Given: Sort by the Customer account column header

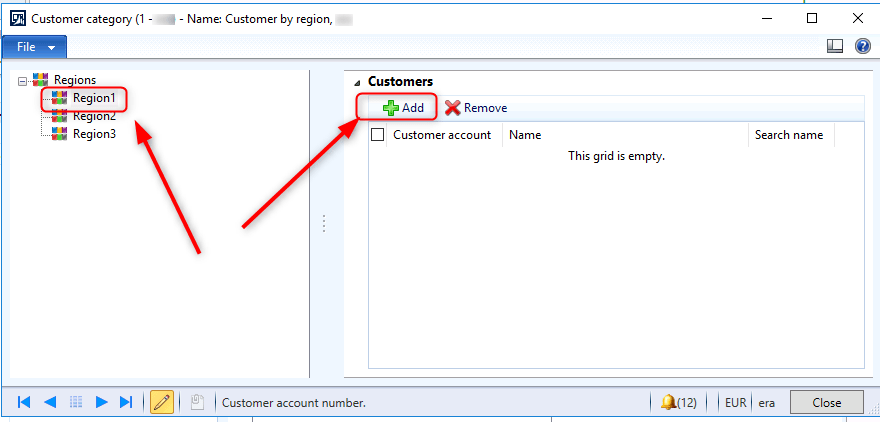Looking at the screenshot, I should click(441, 135).
